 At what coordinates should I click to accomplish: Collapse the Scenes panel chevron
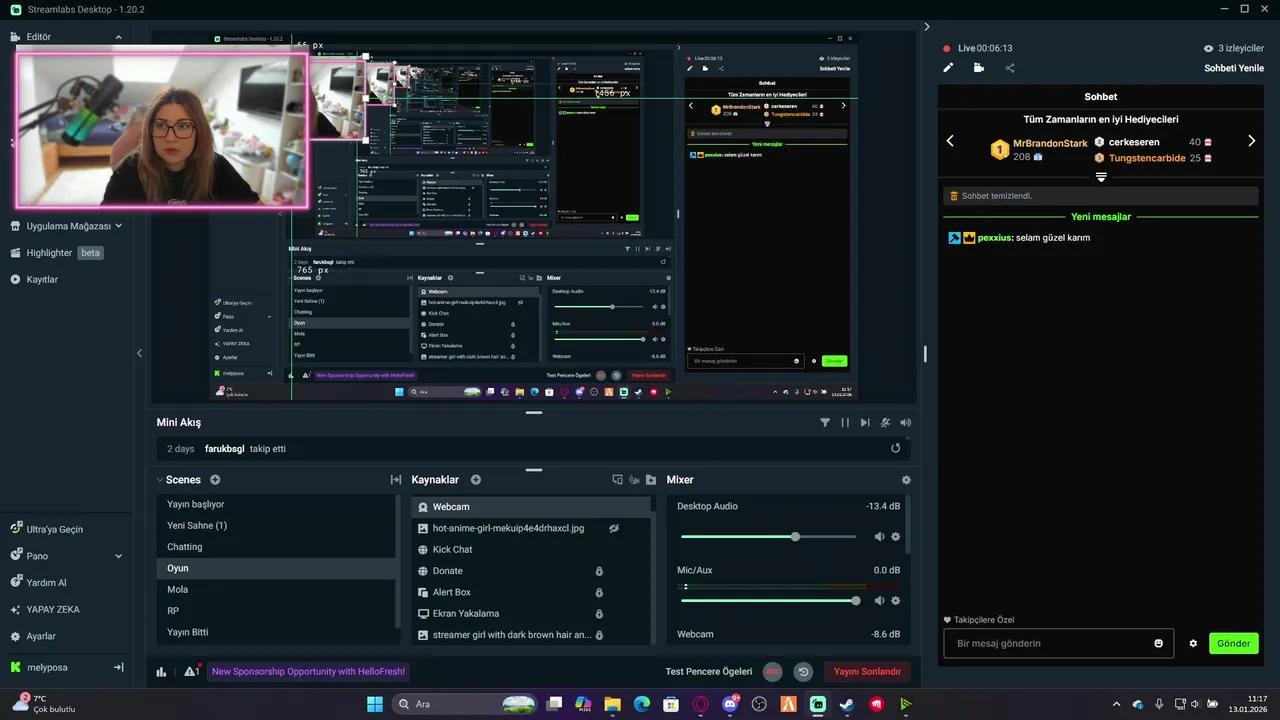[x=160, y=480]
